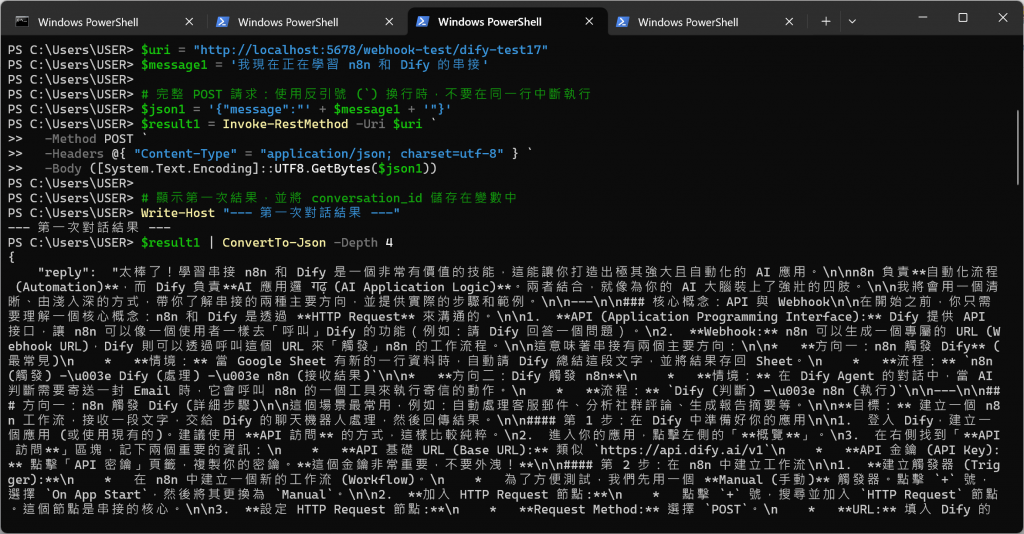Click the vertical scrollbar thumb
The width and height of the screenshot is (1024, 534).
click(x=1017, y=148)
